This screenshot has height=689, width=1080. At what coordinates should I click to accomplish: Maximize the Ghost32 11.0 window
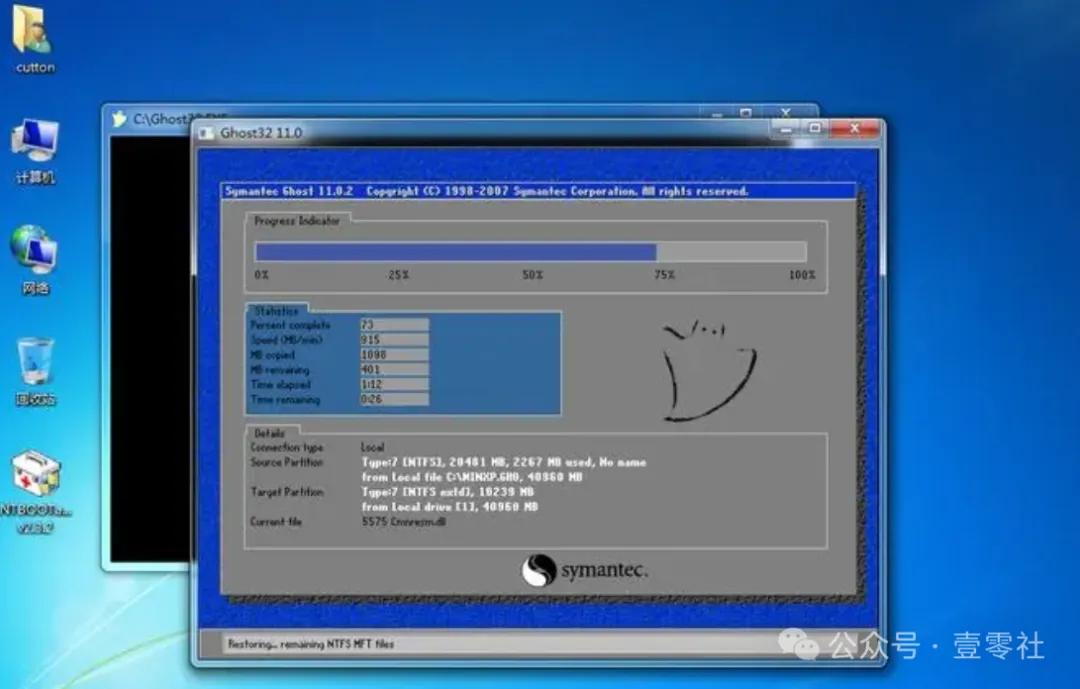pos(815,128)
